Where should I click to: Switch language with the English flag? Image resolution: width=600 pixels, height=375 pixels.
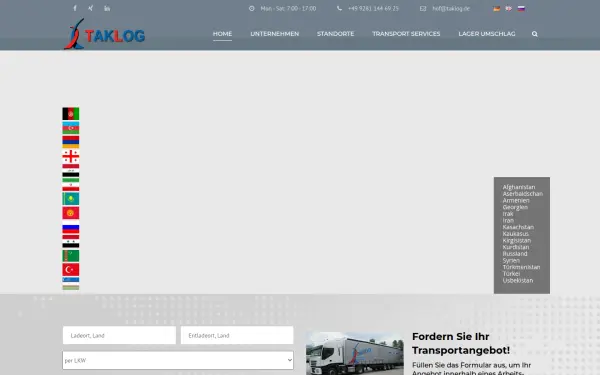pos(509,8)
